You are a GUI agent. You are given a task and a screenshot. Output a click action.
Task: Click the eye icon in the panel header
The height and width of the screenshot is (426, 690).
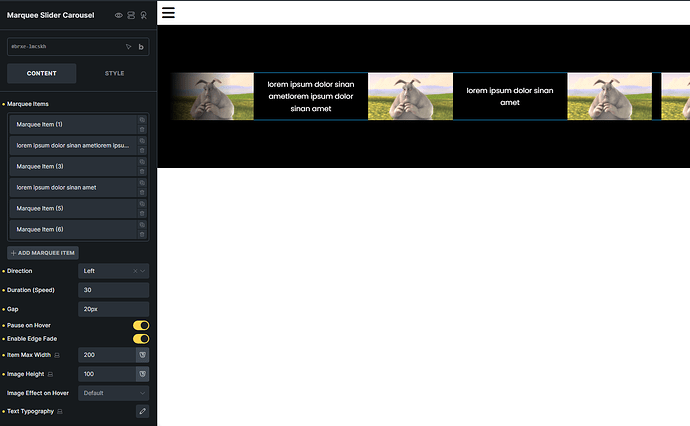tap(119, 16)
